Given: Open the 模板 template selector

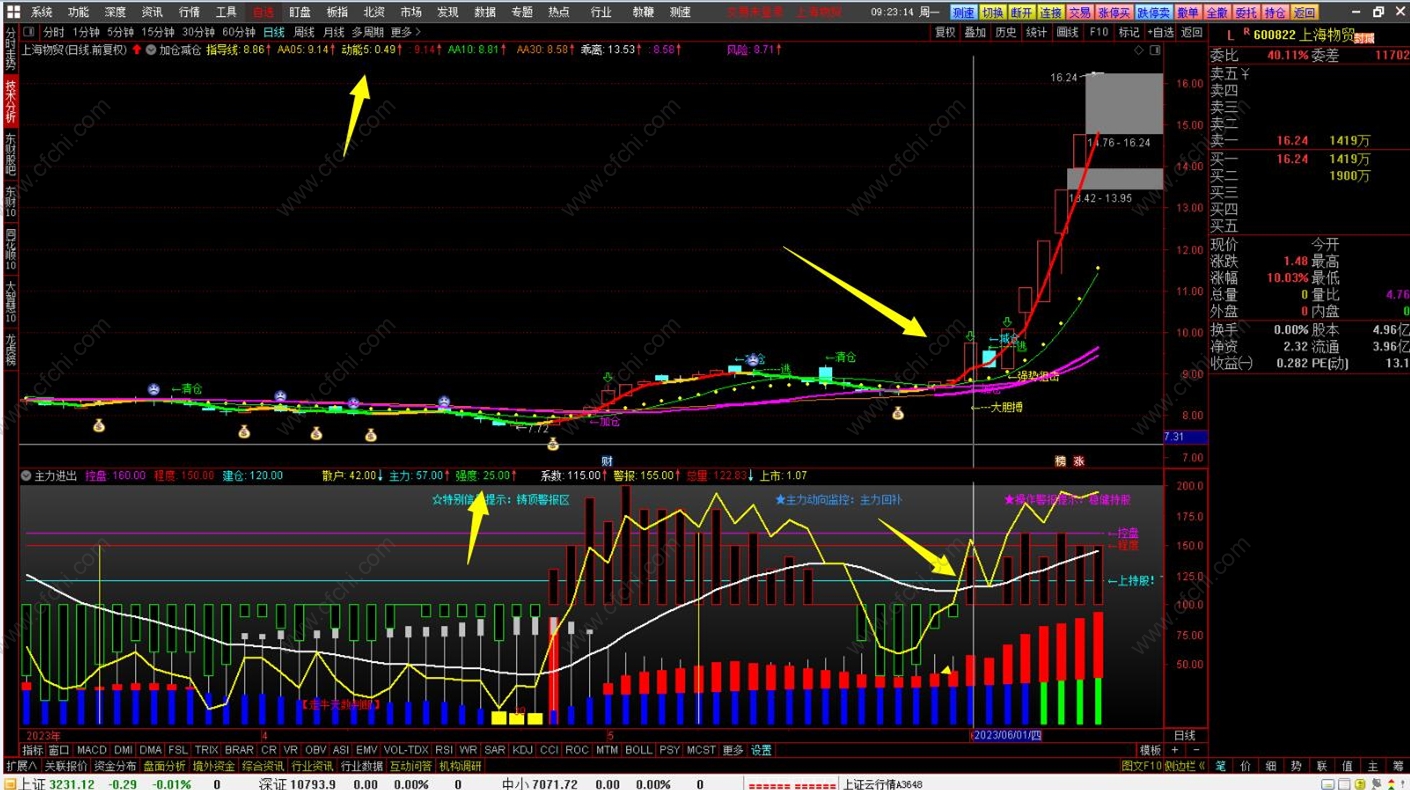Looking at the screenshot, I should click(1150, 750).
